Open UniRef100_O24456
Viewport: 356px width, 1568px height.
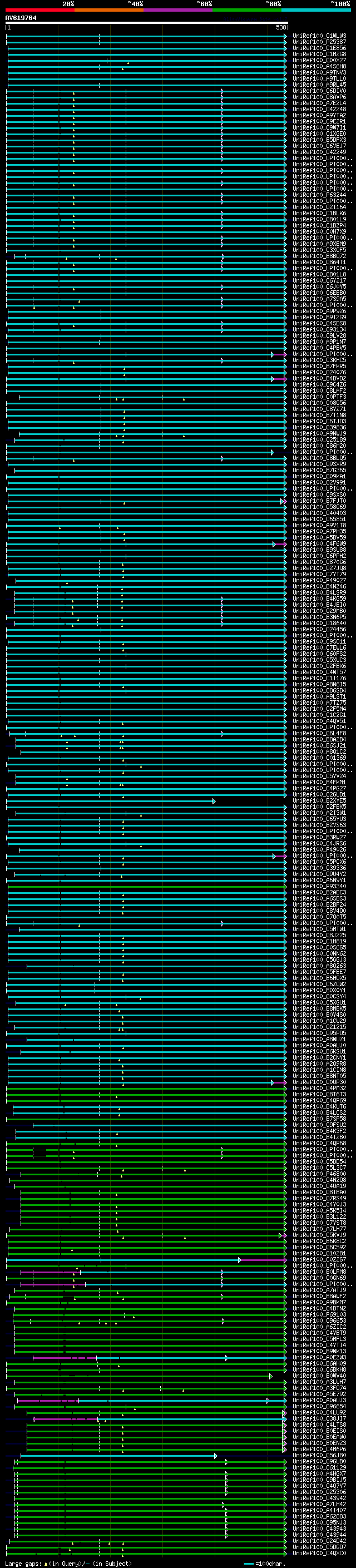319,629
